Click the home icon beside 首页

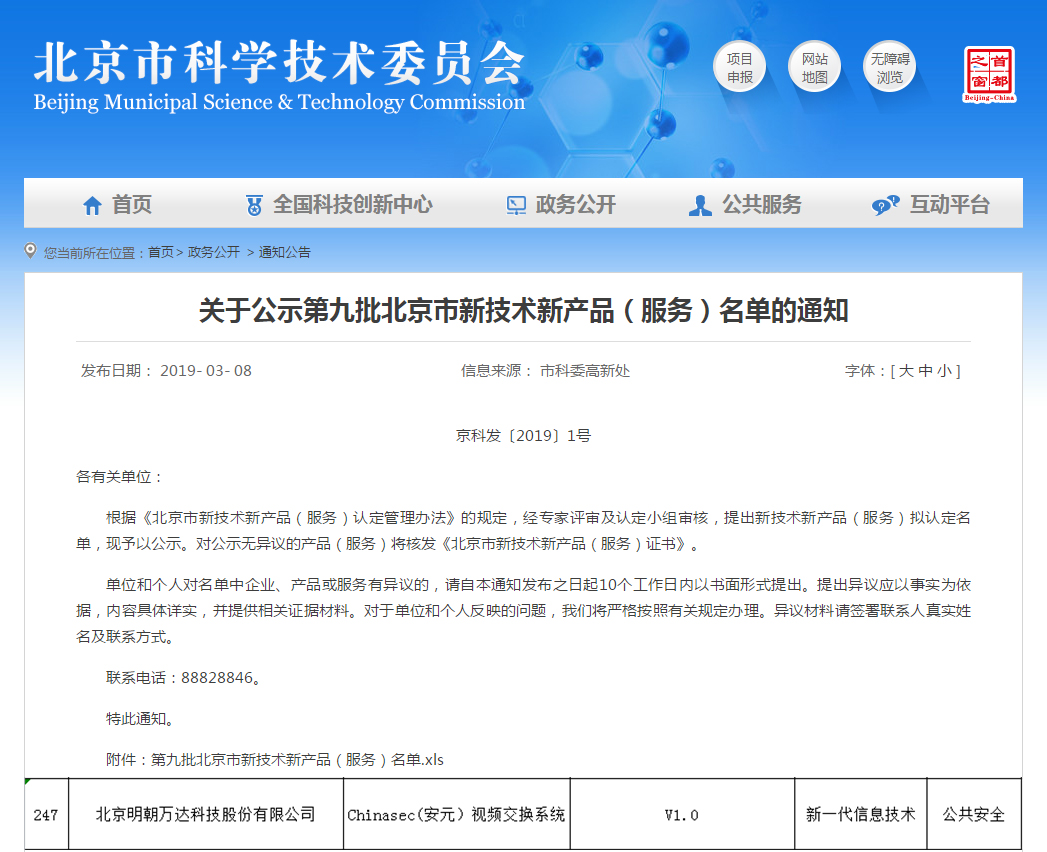[x=93, y=206]
